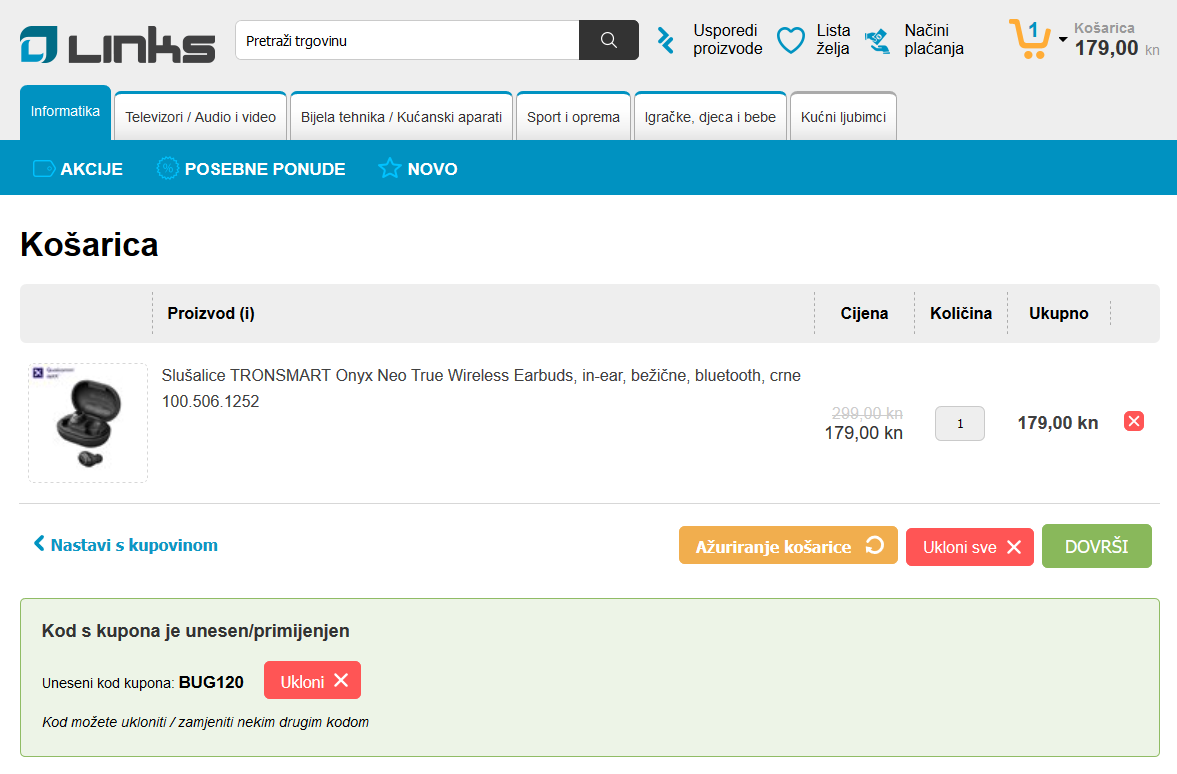Viewport: 1177px width, 774px height.
Task: Expand the cart dropdown arrow
Action: (x=1062, y=40)
